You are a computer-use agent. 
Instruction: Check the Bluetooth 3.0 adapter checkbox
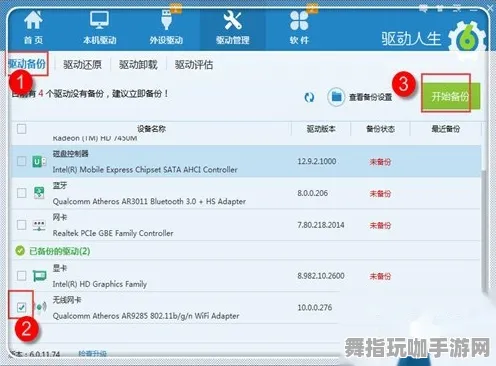pos(22,193)
